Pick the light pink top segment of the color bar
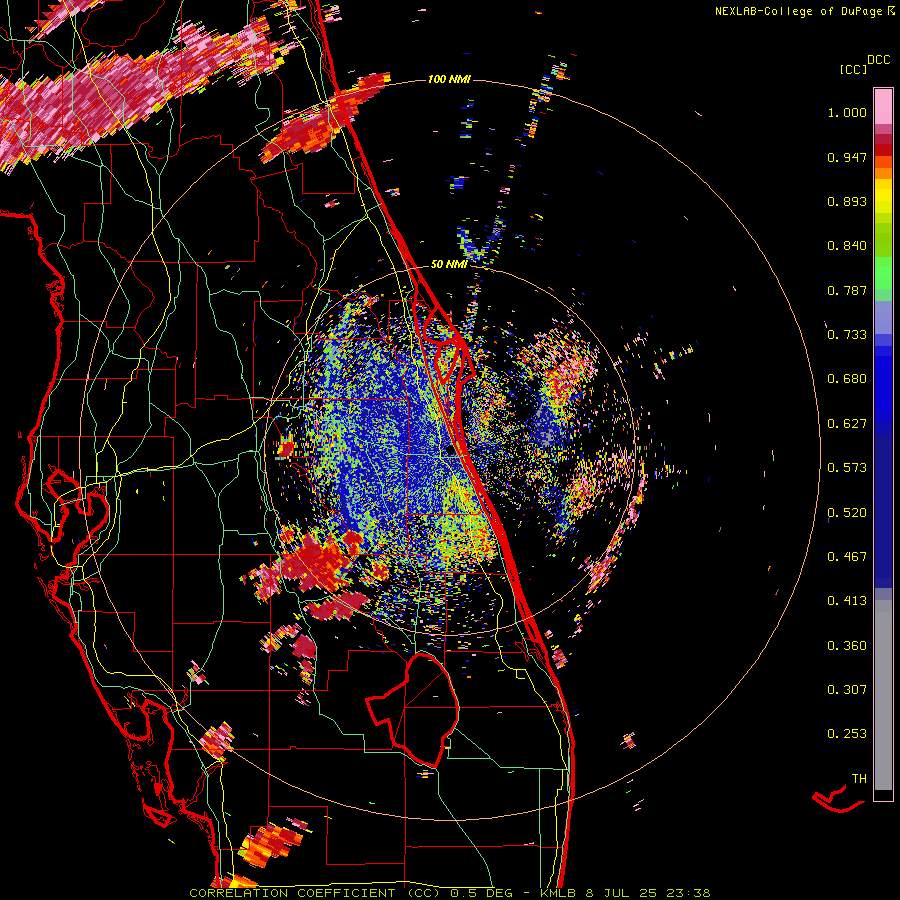Image resolution: width=900 pixels, height=900 pixels. pos(883,107)
